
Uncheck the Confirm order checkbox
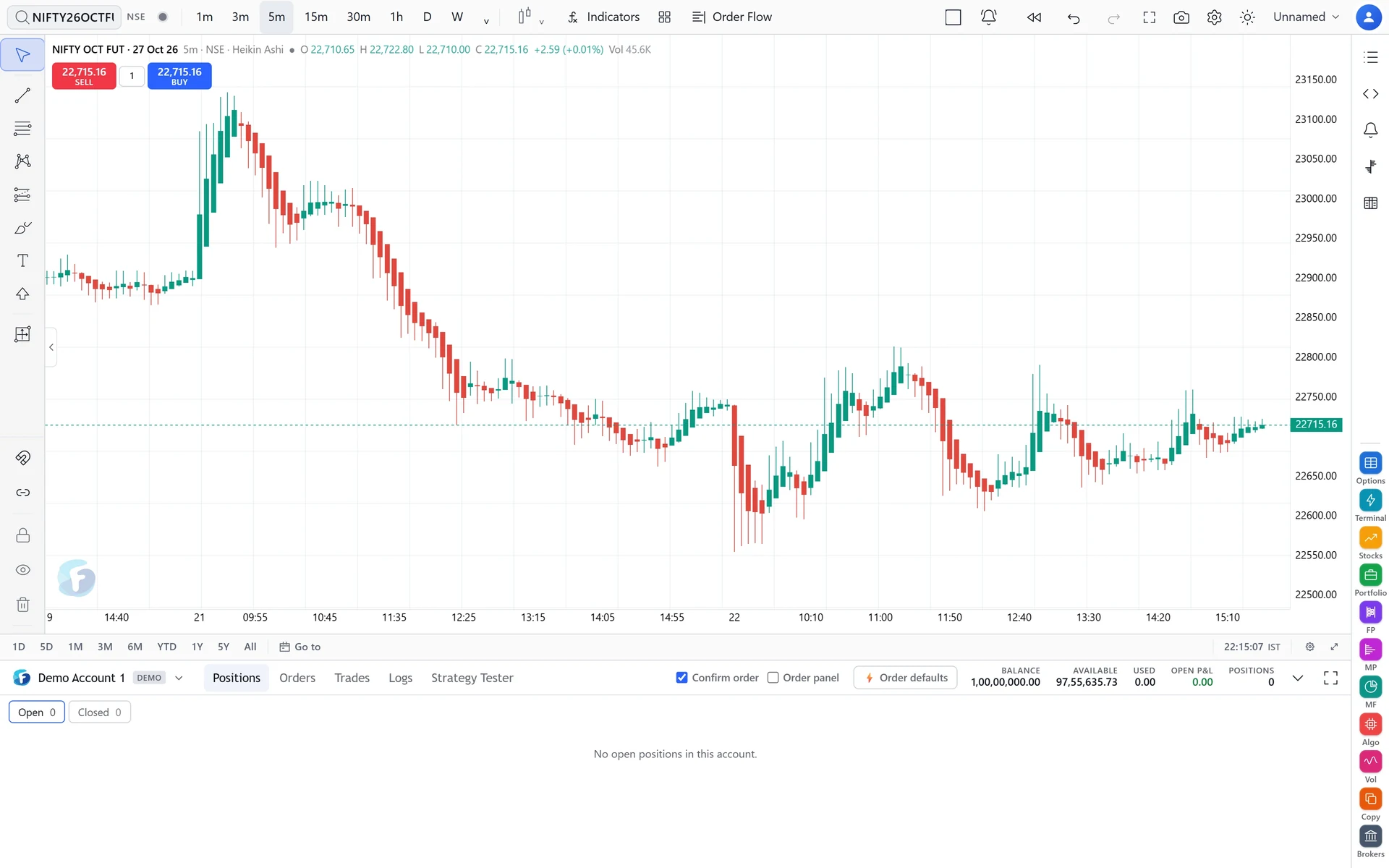click(x=681, y=678)
